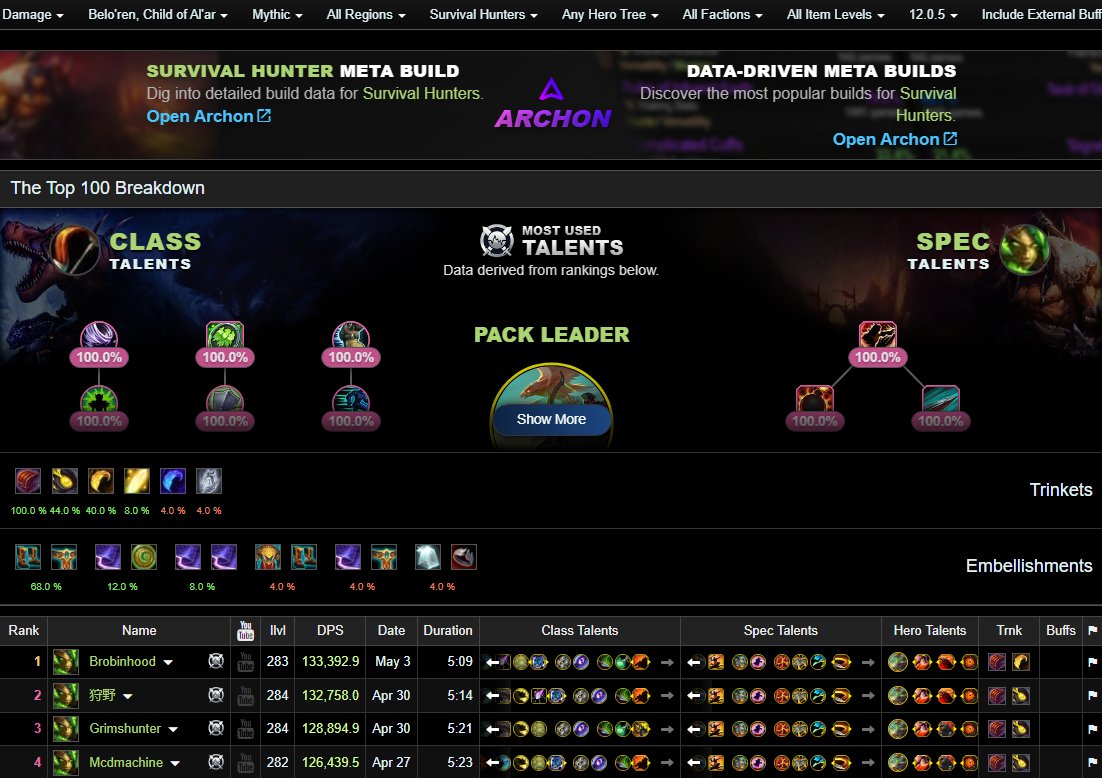
Task: Click the Spec Talents hunter portrait
Action: [1024, 249]
